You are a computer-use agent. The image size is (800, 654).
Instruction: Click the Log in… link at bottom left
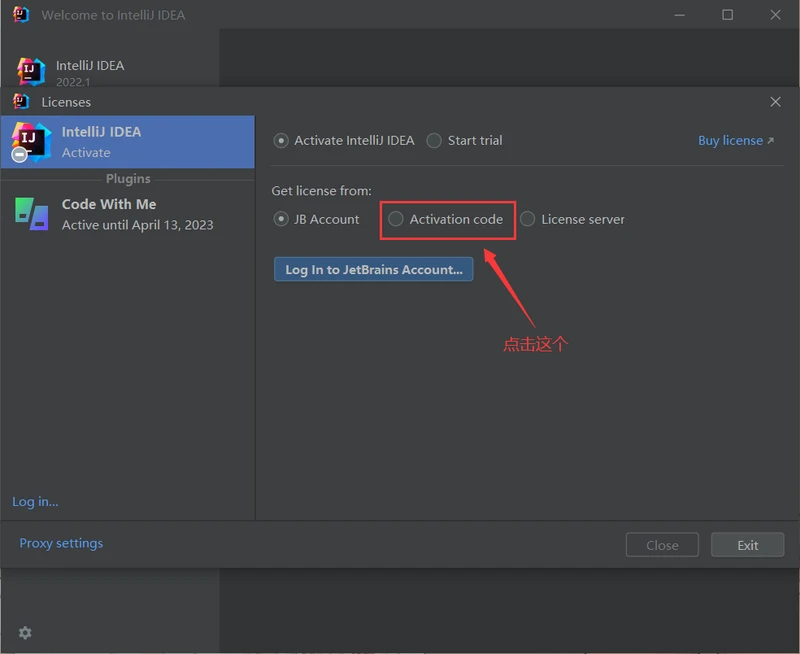click(35, 502)
